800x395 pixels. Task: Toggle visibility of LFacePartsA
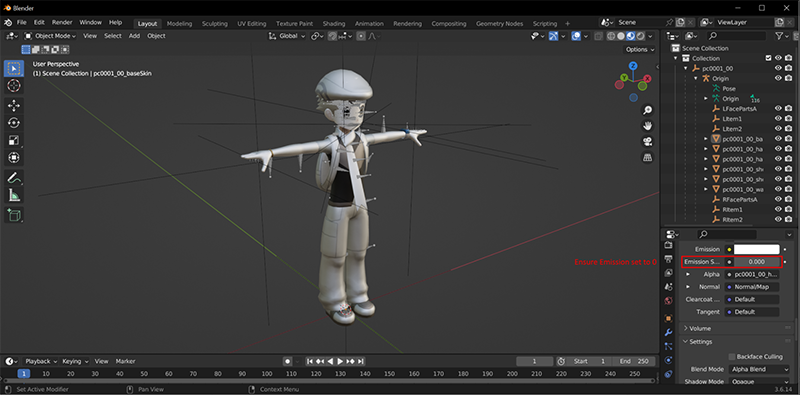coord(779,109)
